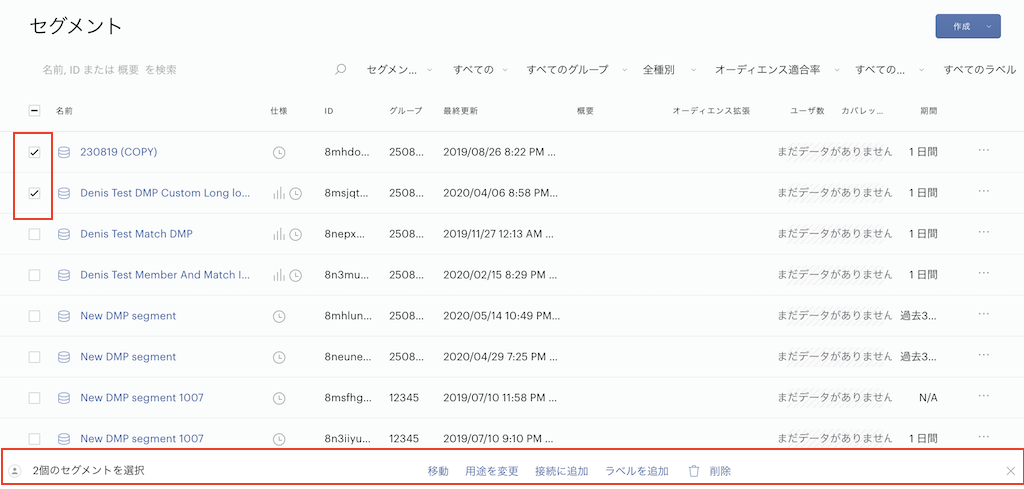
Task: Check checkbox for segment ID 8n3iiyu
Action: pyautogui.click(x=35, y=439)
